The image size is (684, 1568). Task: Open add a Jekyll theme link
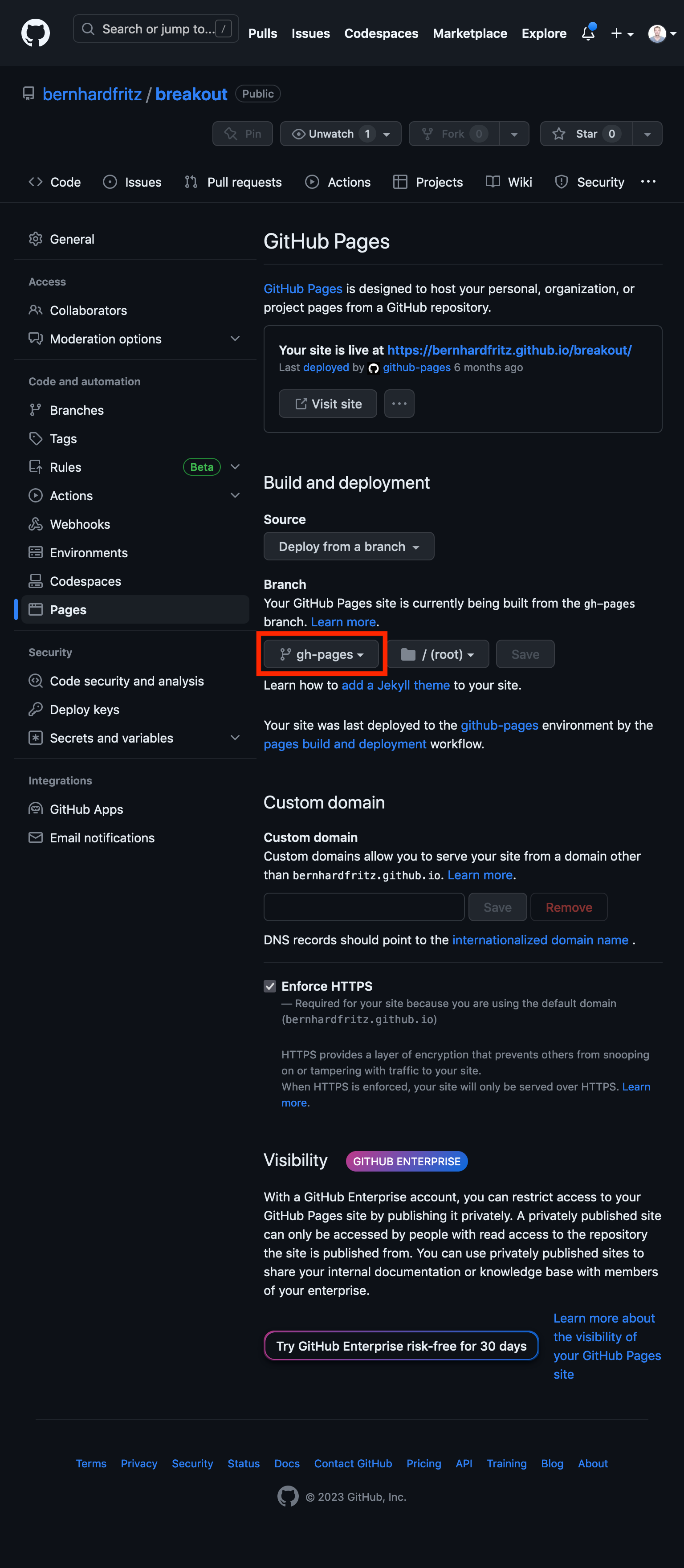[395, 686]
